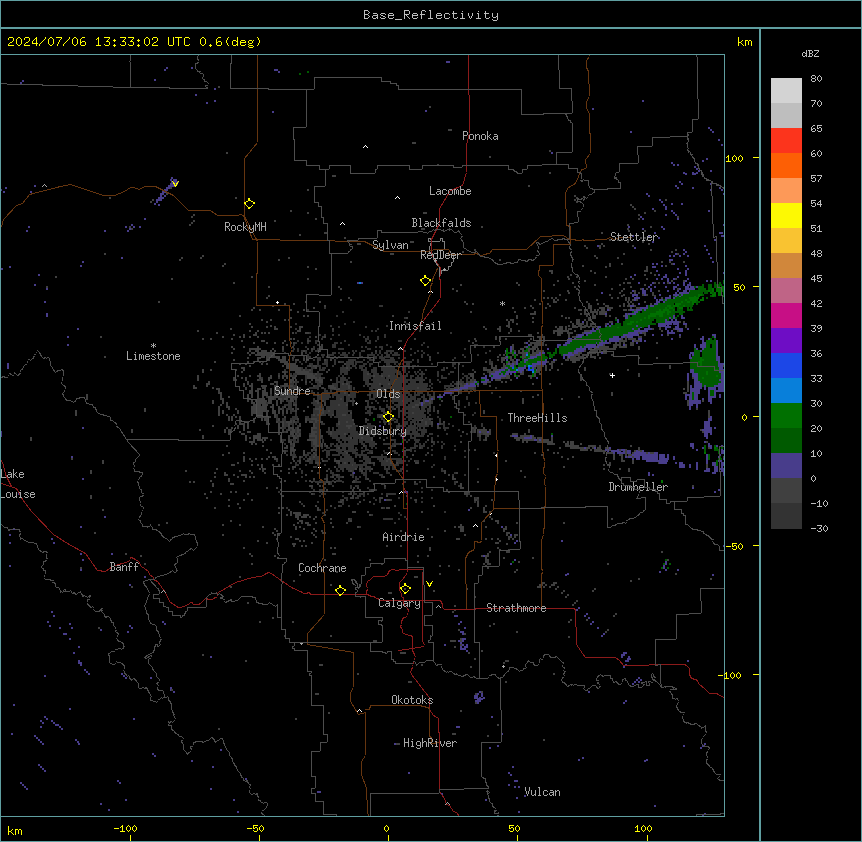Select the blue 36-33 dBZ legend swatch
This screenshot has height=842, width=862.
(786, 366)
